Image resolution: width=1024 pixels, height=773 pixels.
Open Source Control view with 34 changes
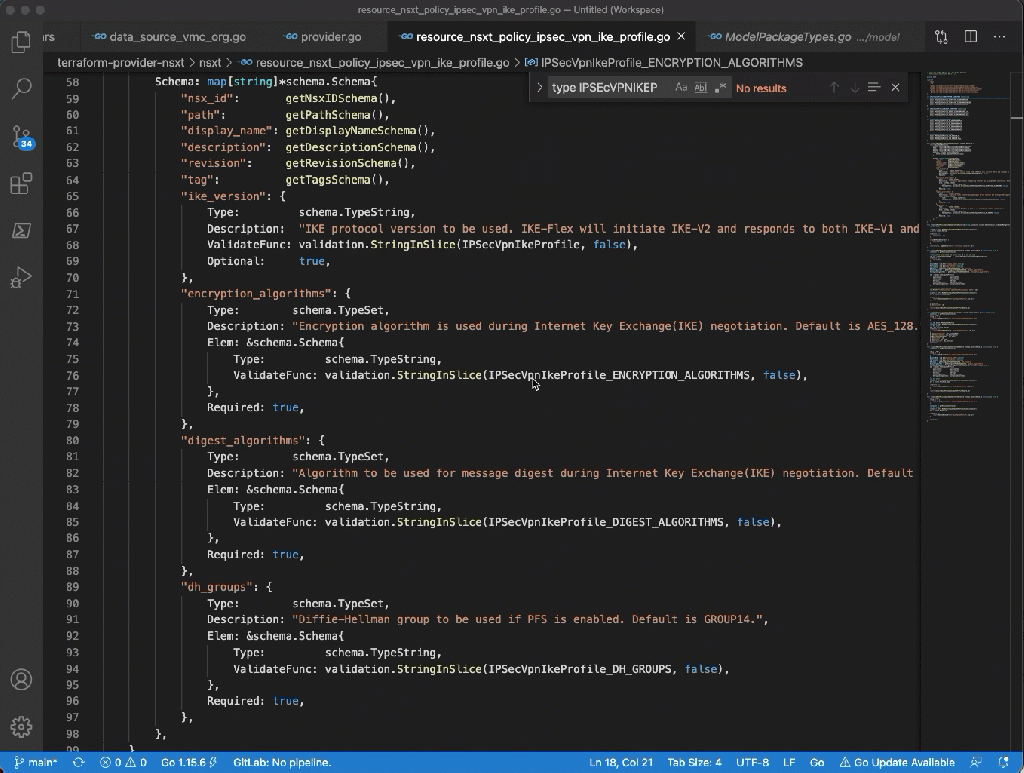point(21,137)
